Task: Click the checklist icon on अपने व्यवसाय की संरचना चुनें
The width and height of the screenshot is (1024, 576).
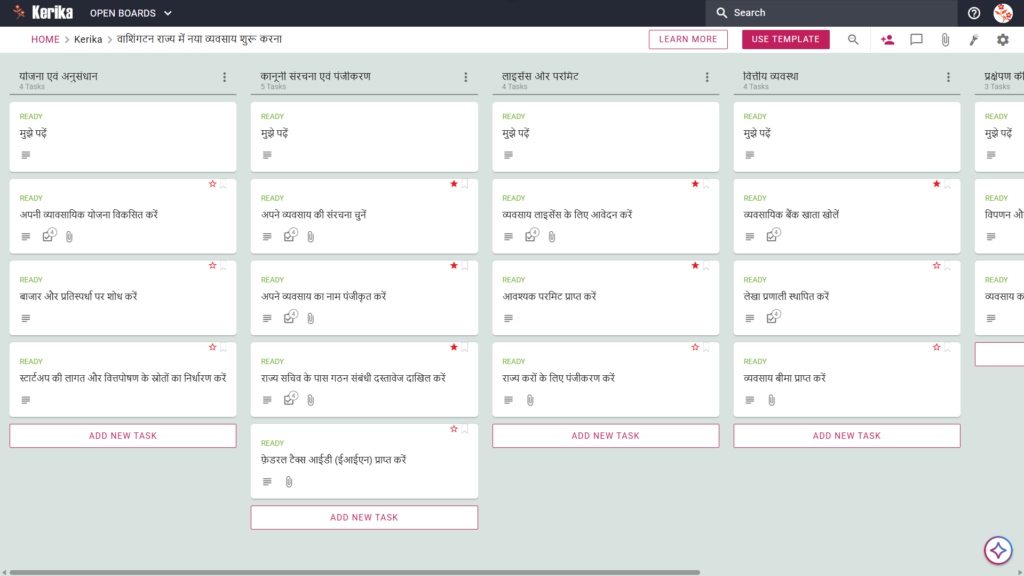Action: click(290, 235)
